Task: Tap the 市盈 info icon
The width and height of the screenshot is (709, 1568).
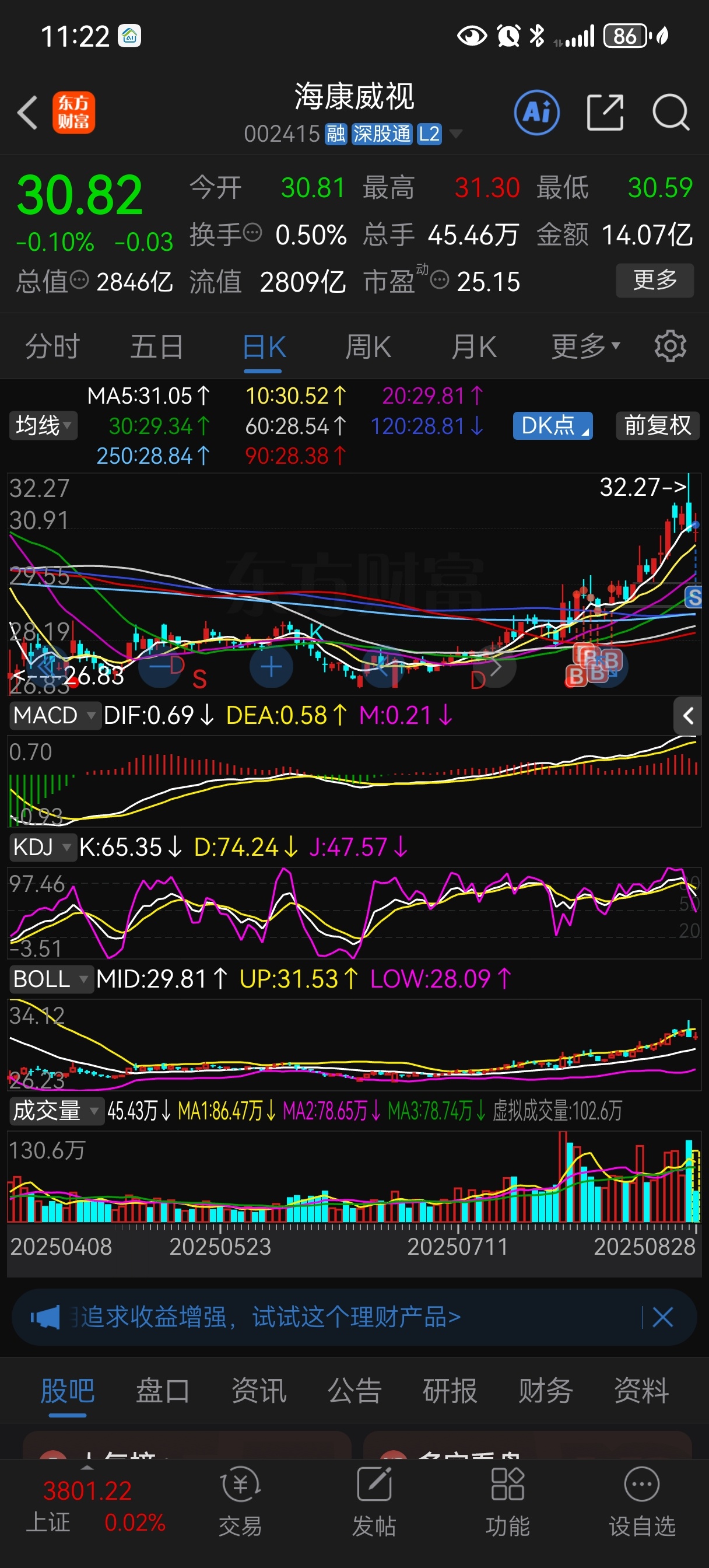Action: coord(440,280)
